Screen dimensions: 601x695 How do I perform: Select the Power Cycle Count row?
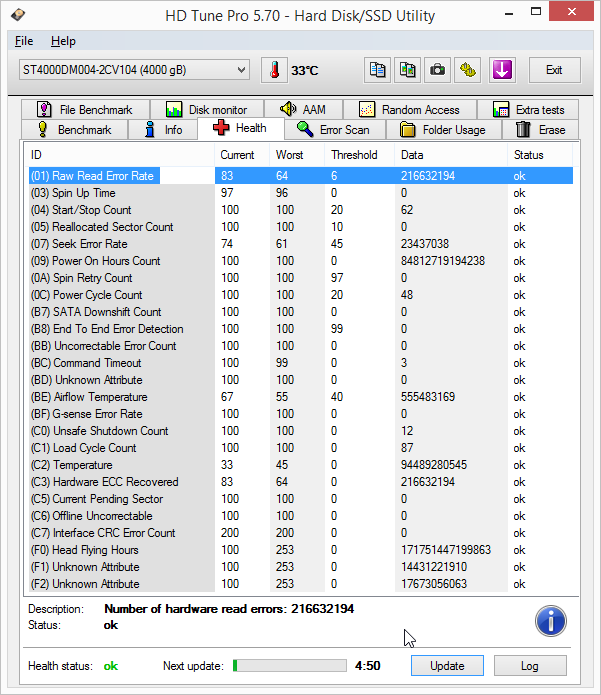coord(301,295)
